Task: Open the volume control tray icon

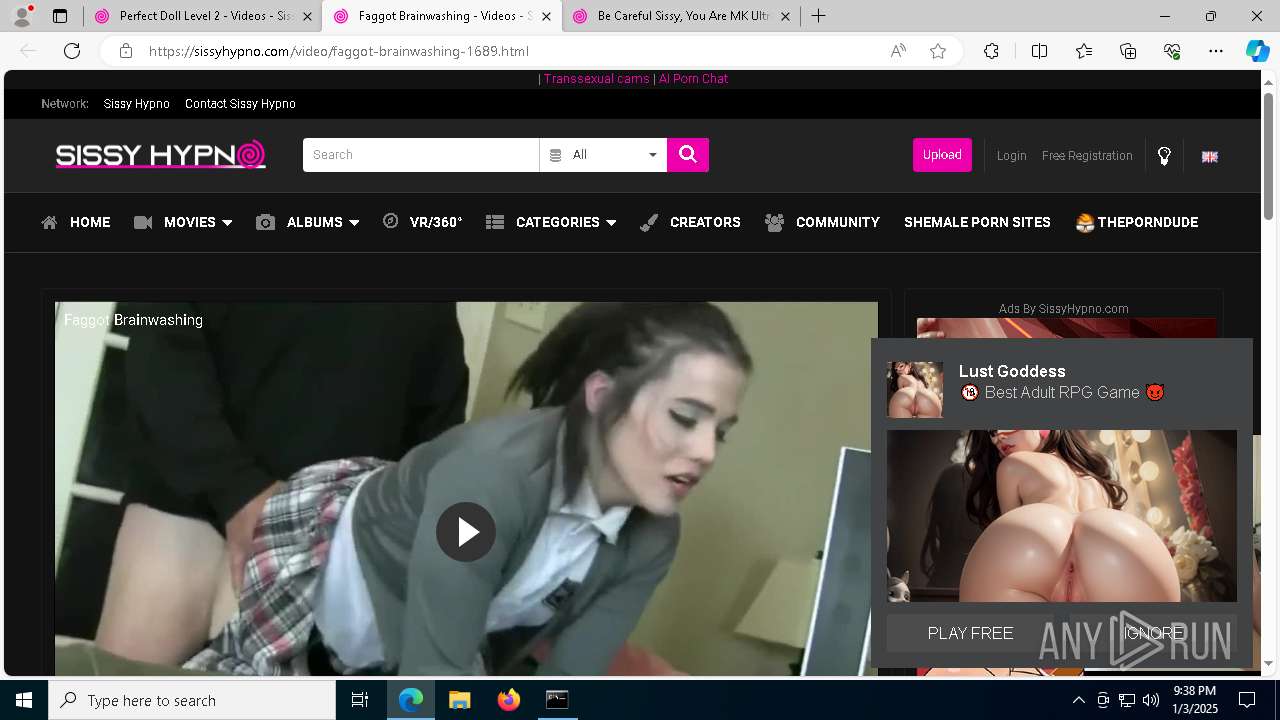Action: (x=1151, y=700)
